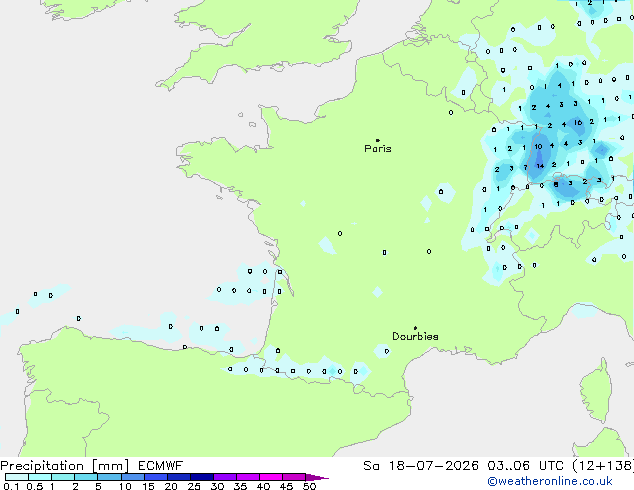Pick the 1–2 mm legend swatch
634x490 pixels.
point(63,477)
